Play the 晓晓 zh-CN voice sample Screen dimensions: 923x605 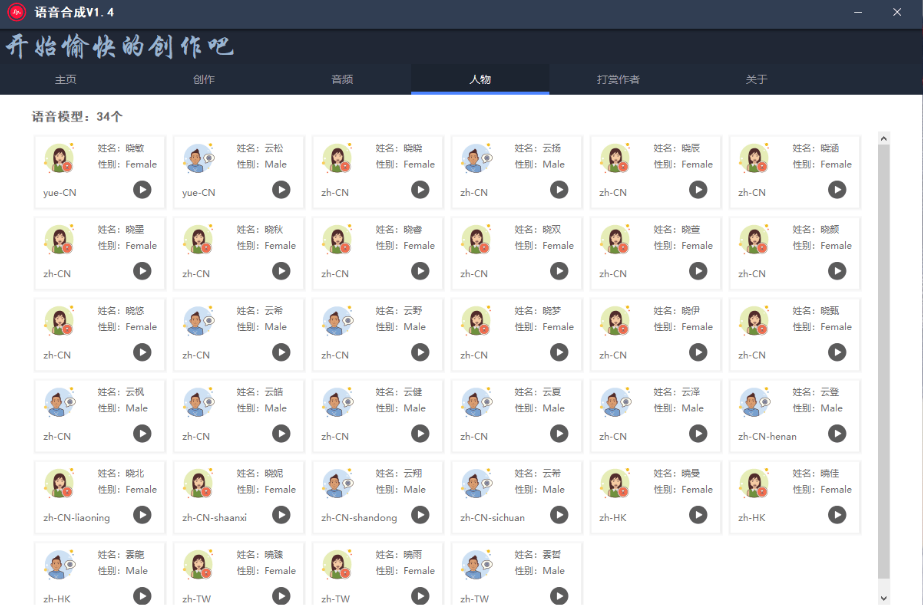click(x=420, y=189)
